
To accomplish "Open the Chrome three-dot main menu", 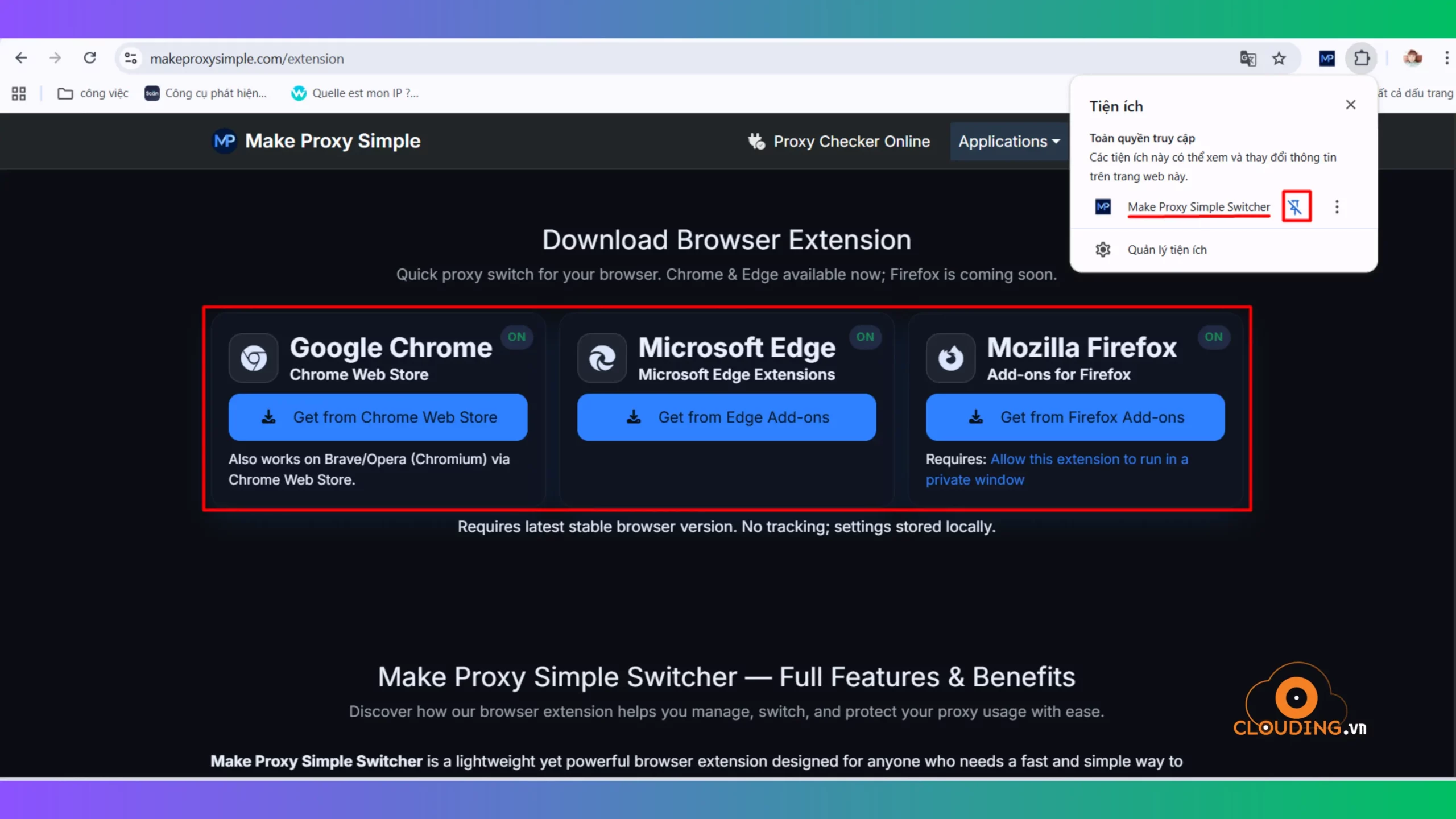I will coord(1446,58).
